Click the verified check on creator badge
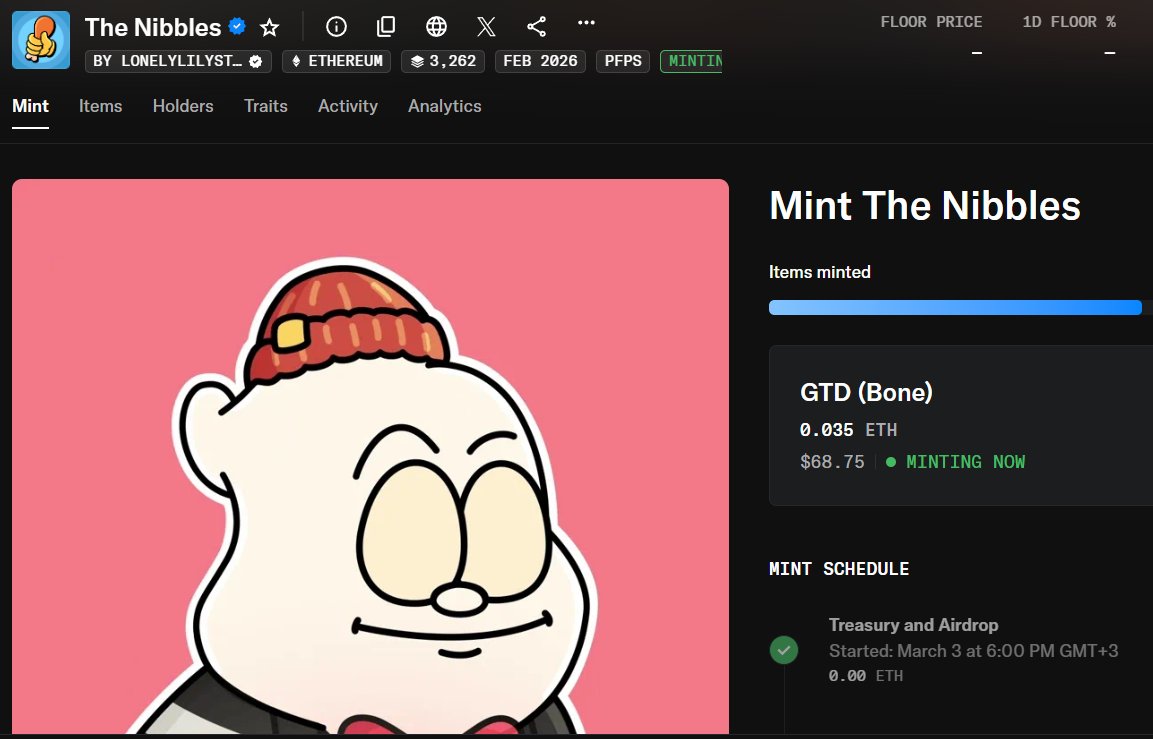 tap(256, 61)
